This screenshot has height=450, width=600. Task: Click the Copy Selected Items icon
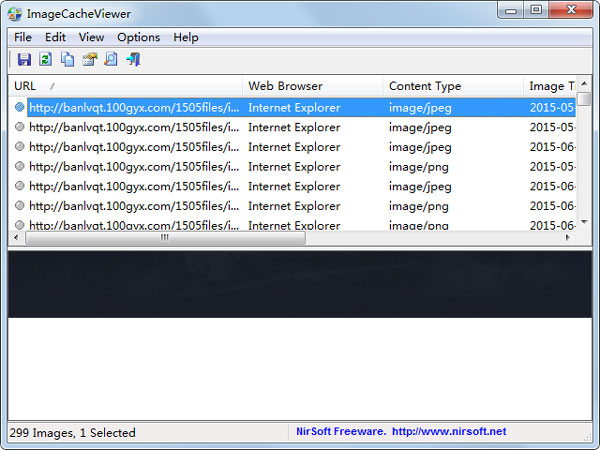pyautogui.click(x=67, y=60)
